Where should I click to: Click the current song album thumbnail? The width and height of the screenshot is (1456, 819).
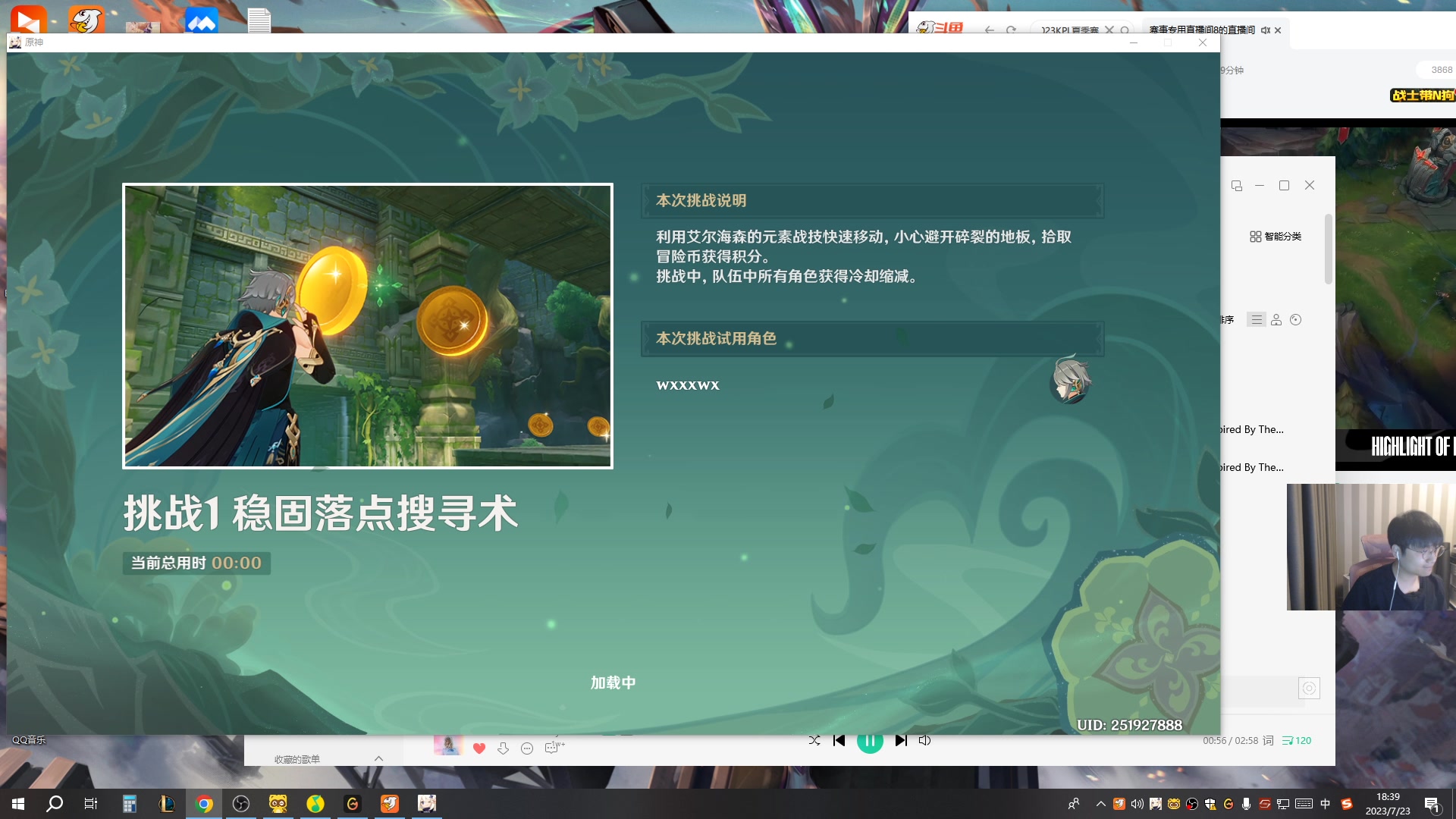(448, 745)
